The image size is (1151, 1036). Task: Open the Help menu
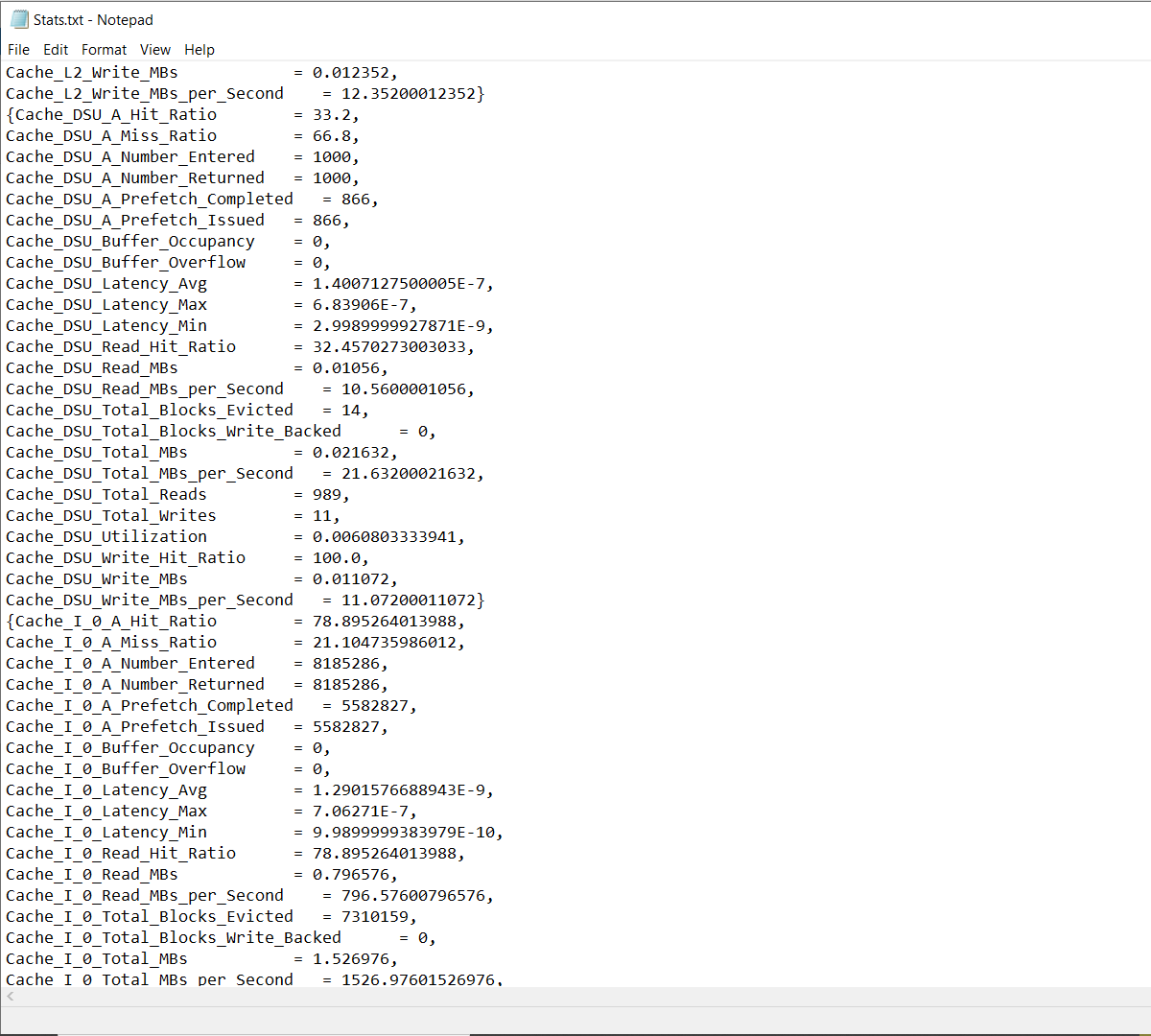(200, 50)
